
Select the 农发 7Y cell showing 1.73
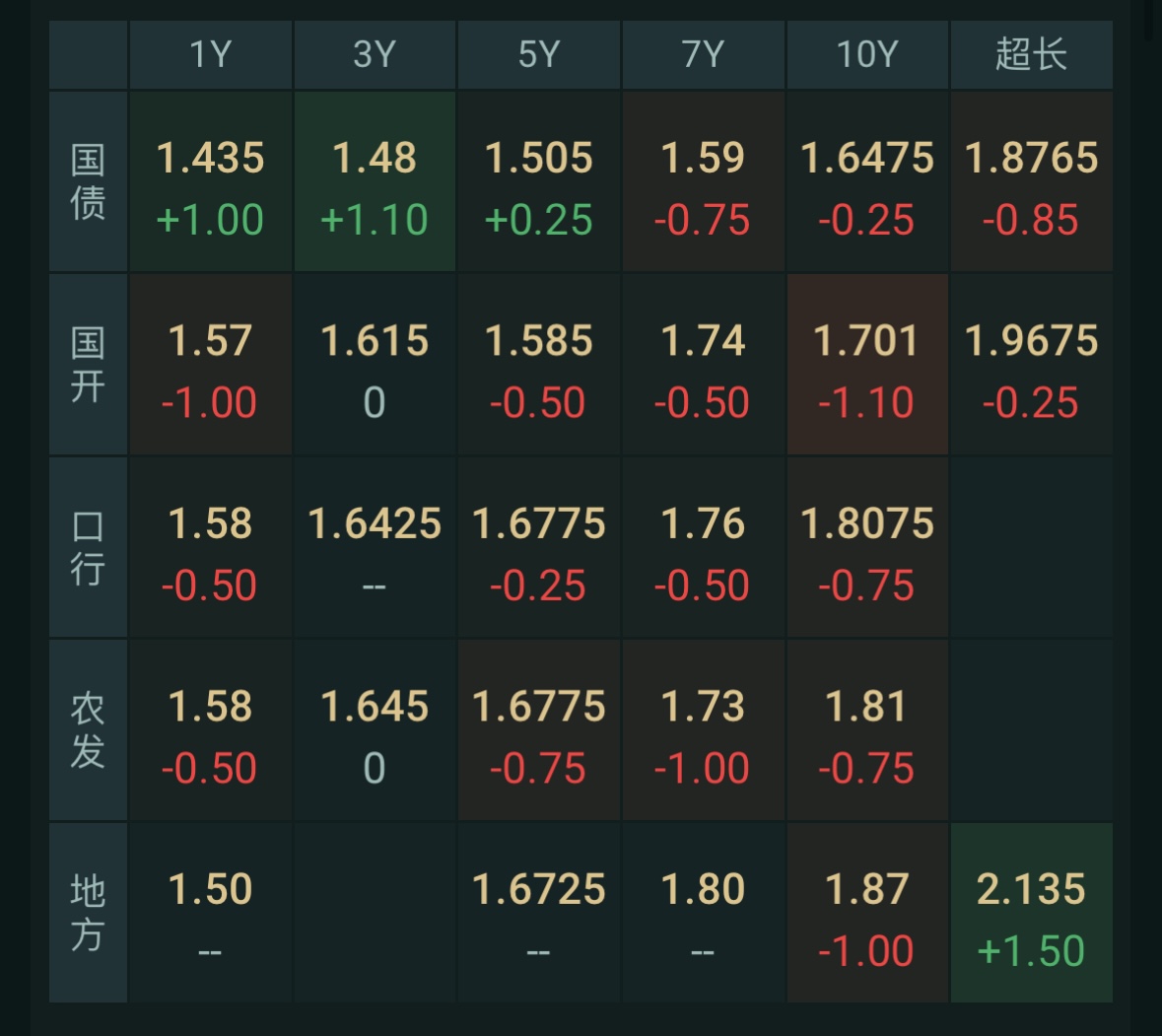pyautogui.click(x=703, y=729)
